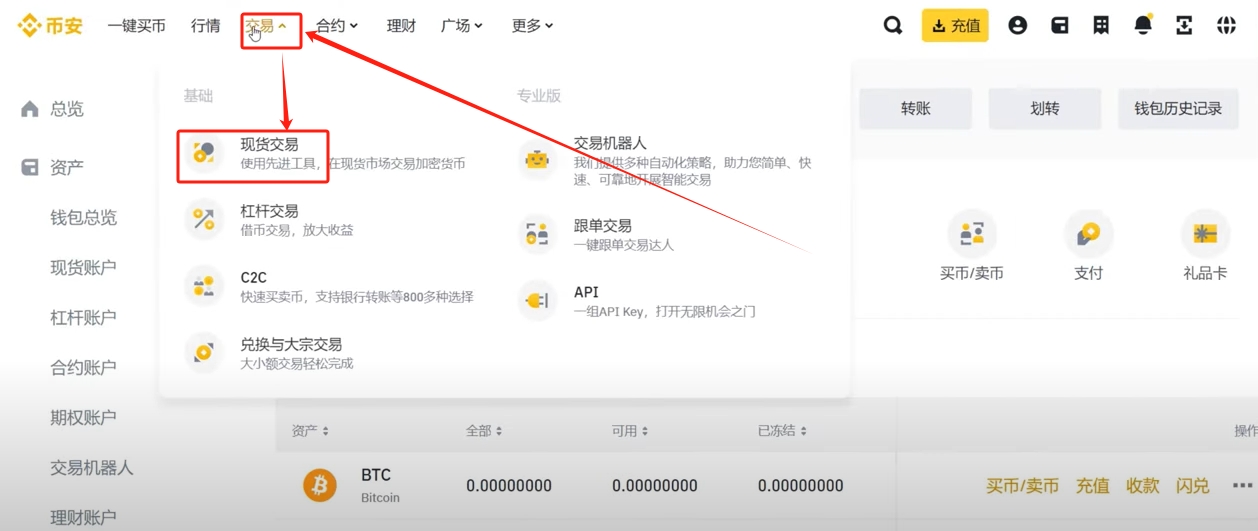This screenshot has width=1258, height=531.
Task: Click the 总览 home icon in sidebar
Action: [30, 109]
